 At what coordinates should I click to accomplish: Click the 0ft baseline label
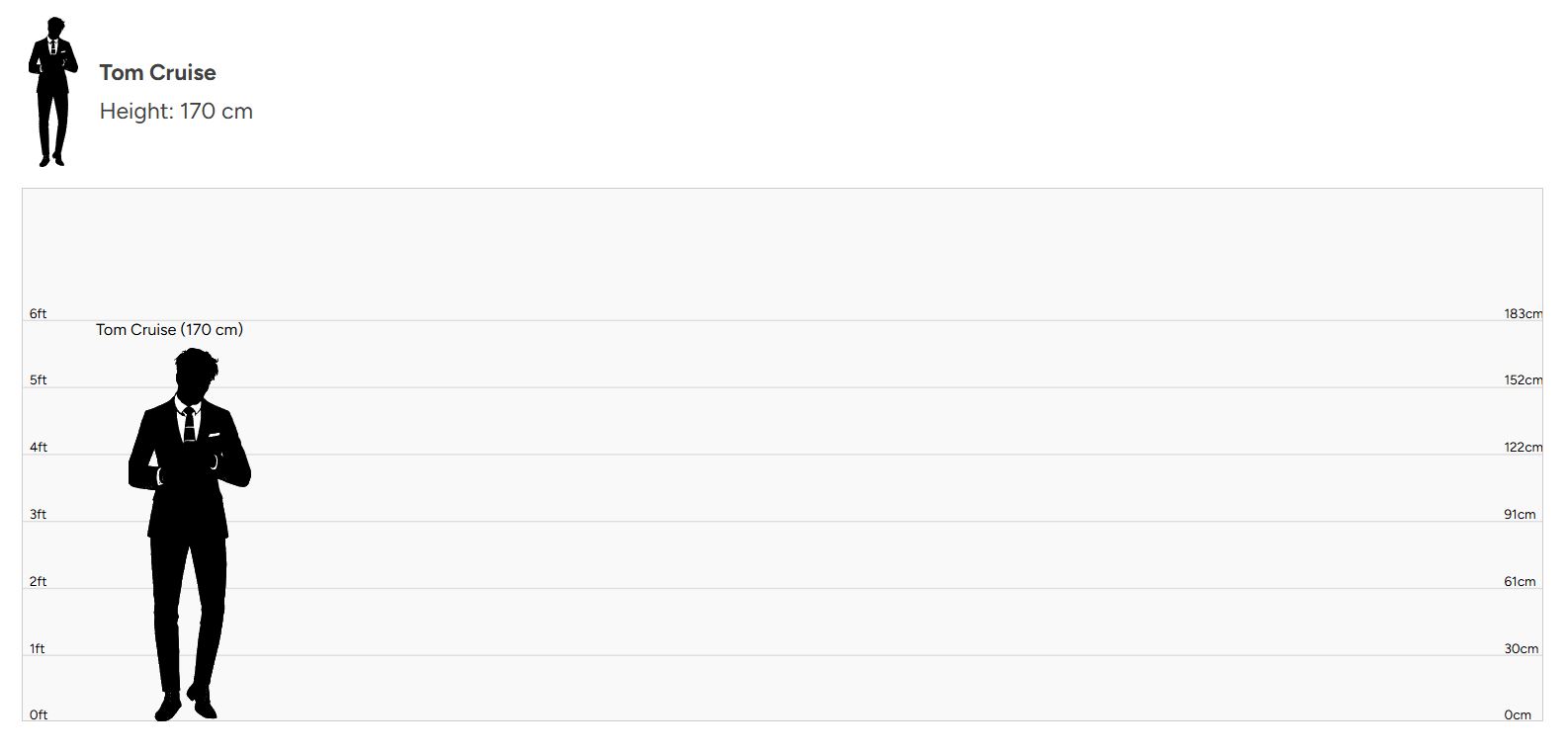pyautogui.click(x=38, y=714)
